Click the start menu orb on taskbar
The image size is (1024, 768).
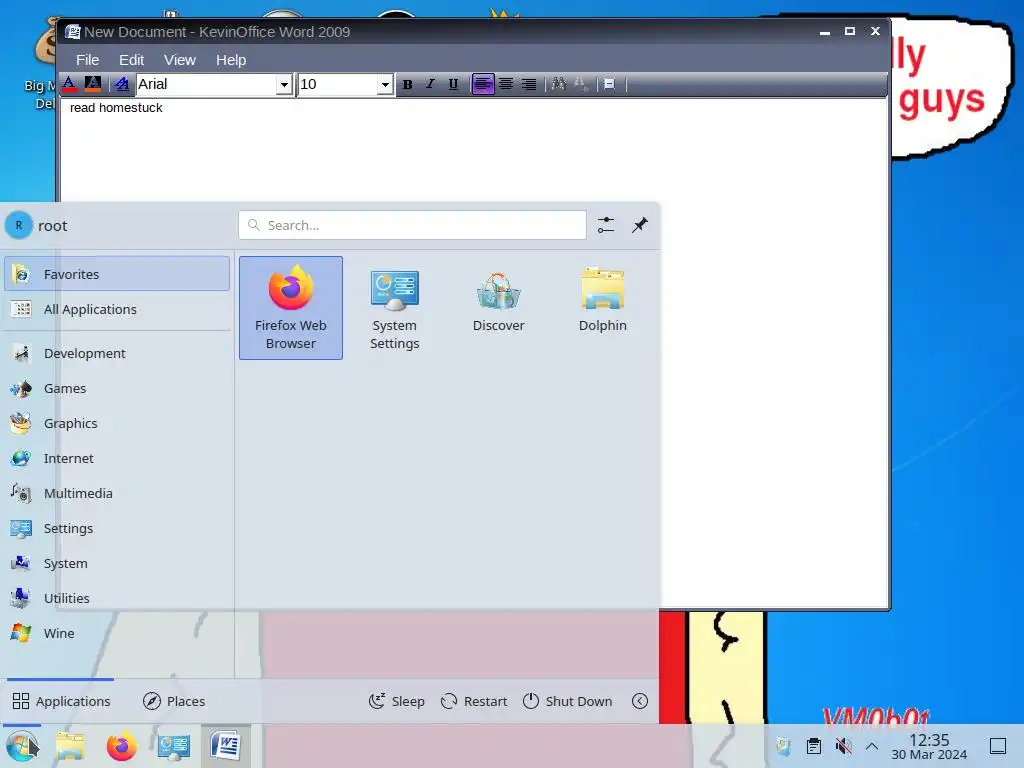click(x=22, y=746)
